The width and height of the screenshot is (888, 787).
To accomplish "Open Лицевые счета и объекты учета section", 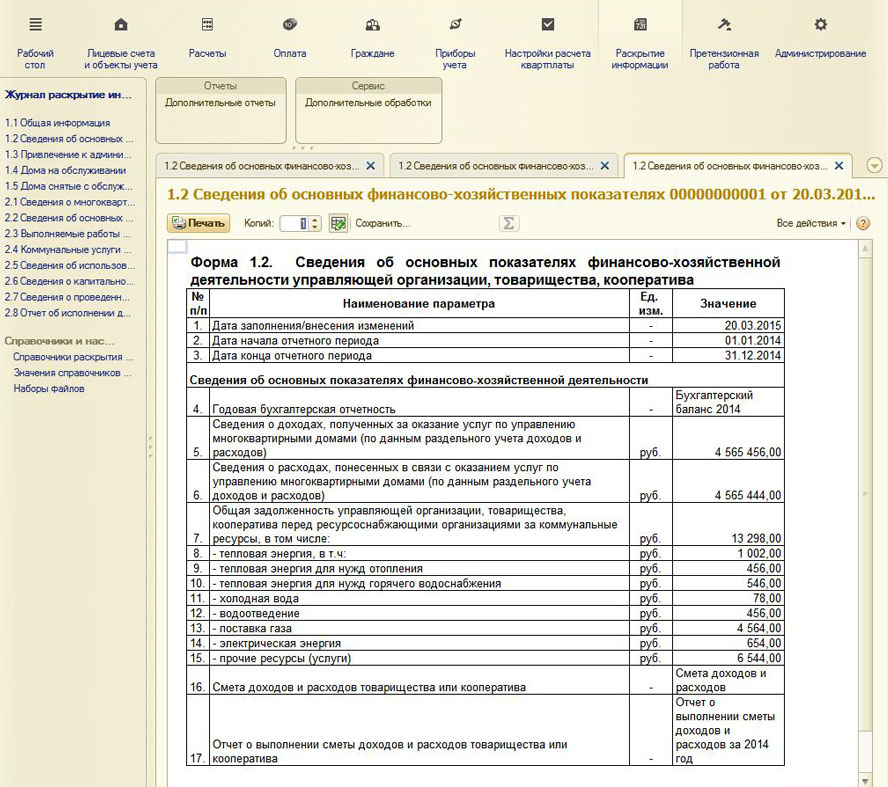I will coord(121,43).
